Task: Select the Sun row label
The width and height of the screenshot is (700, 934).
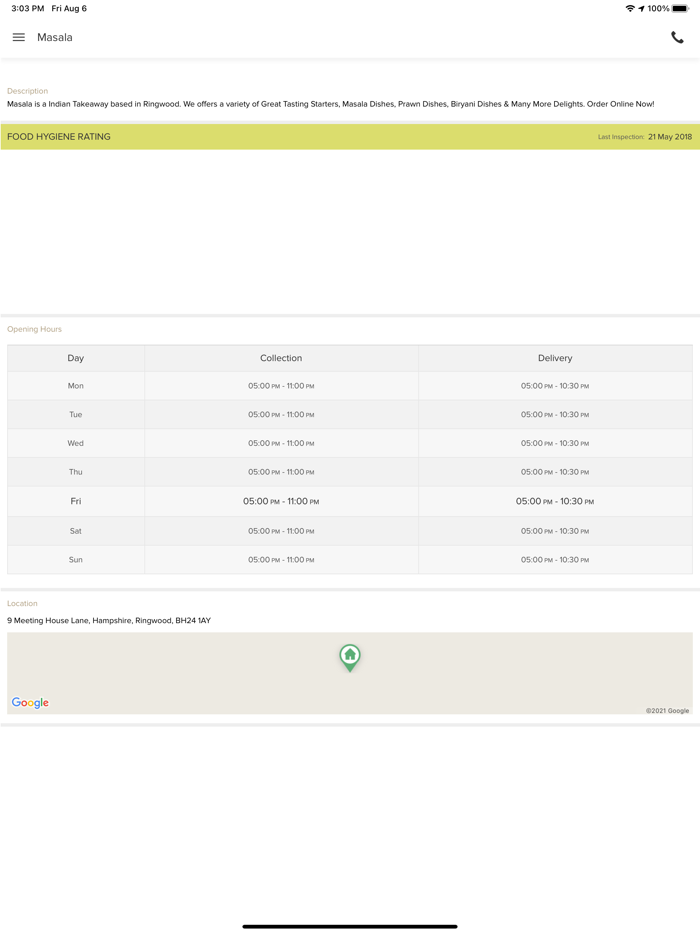Action: [76, 559]
